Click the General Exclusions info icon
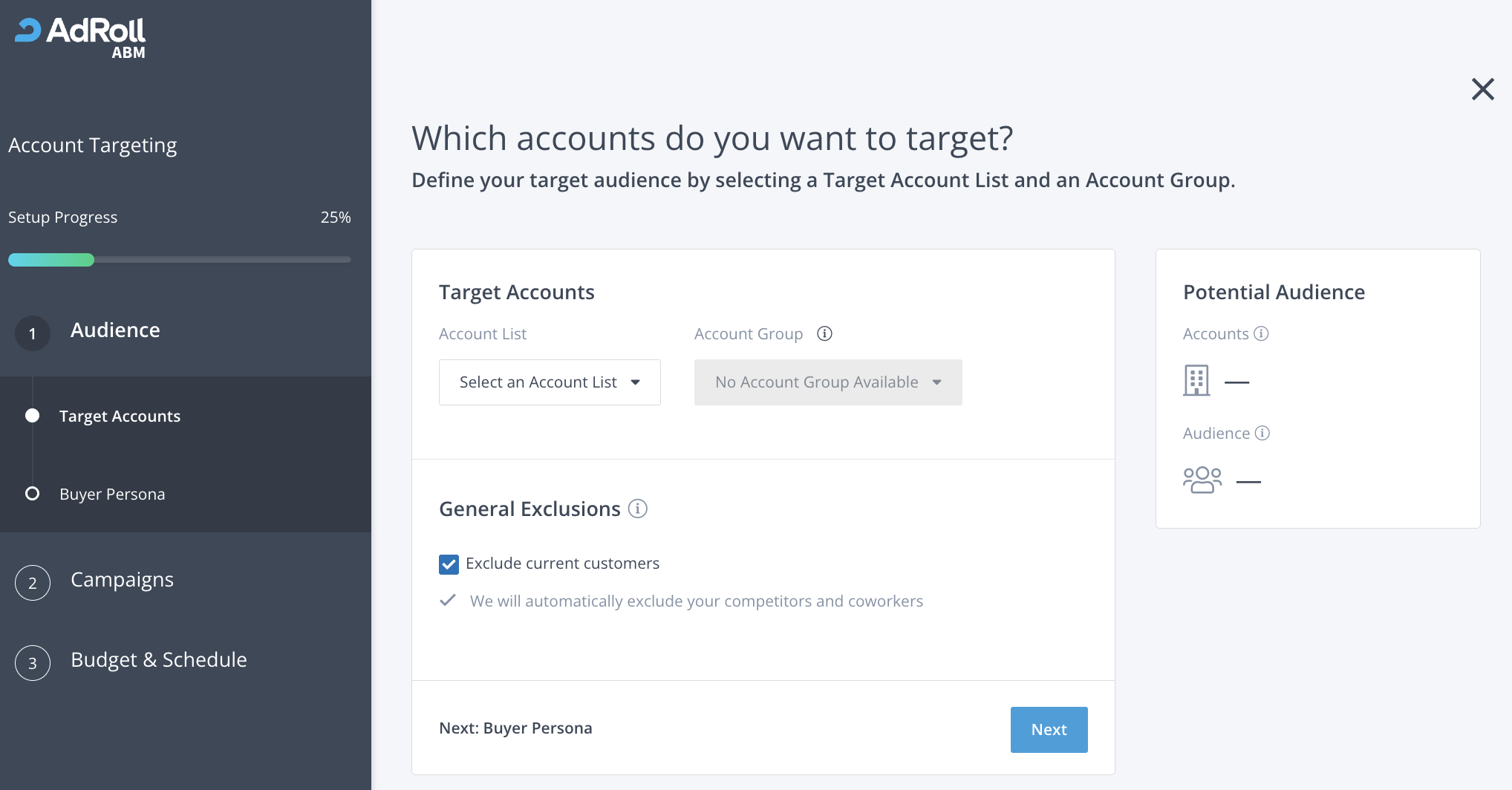 (x=637, y=509)
